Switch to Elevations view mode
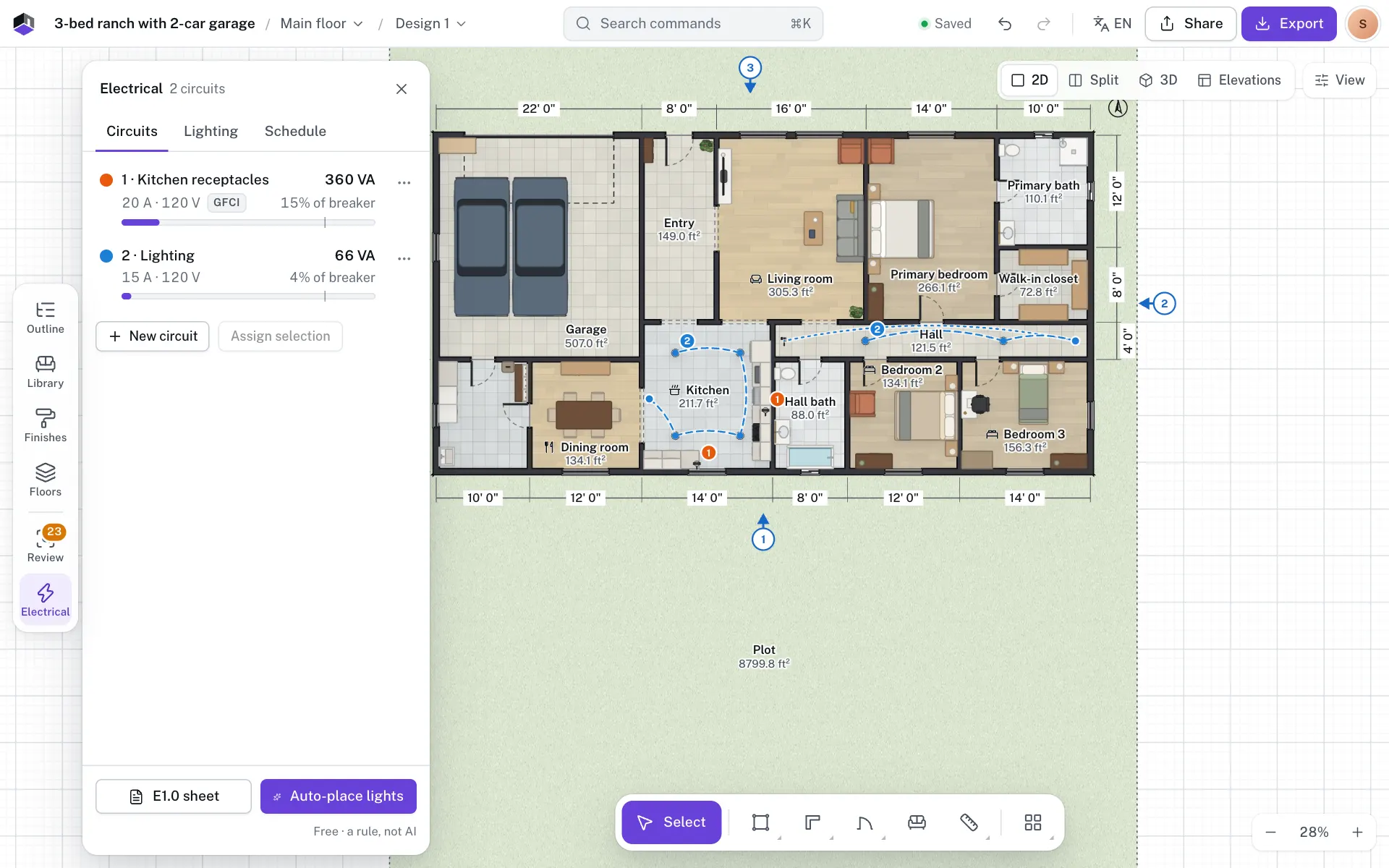 point(1239,80)
